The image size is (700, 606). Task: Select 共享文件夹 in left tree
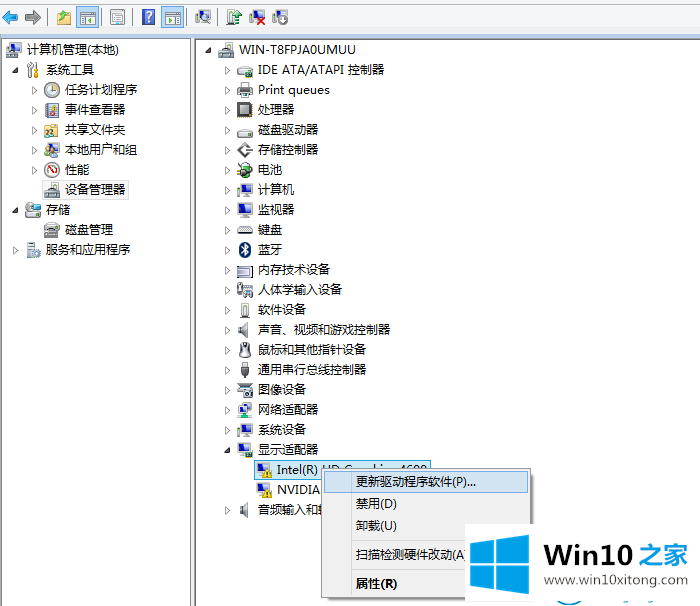point(95,130)
